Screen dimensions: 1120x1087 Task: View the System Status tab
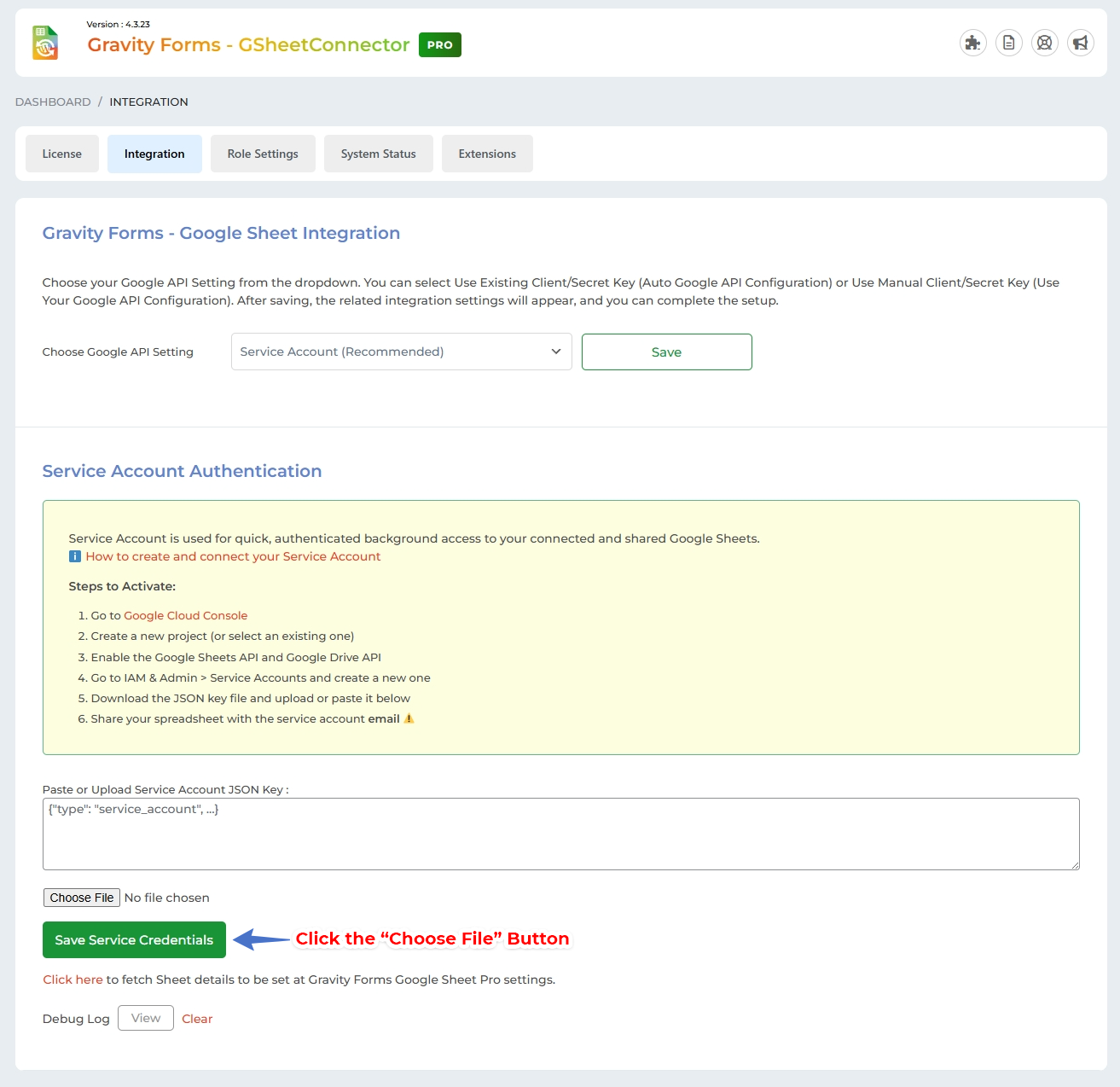pos(378,154)
